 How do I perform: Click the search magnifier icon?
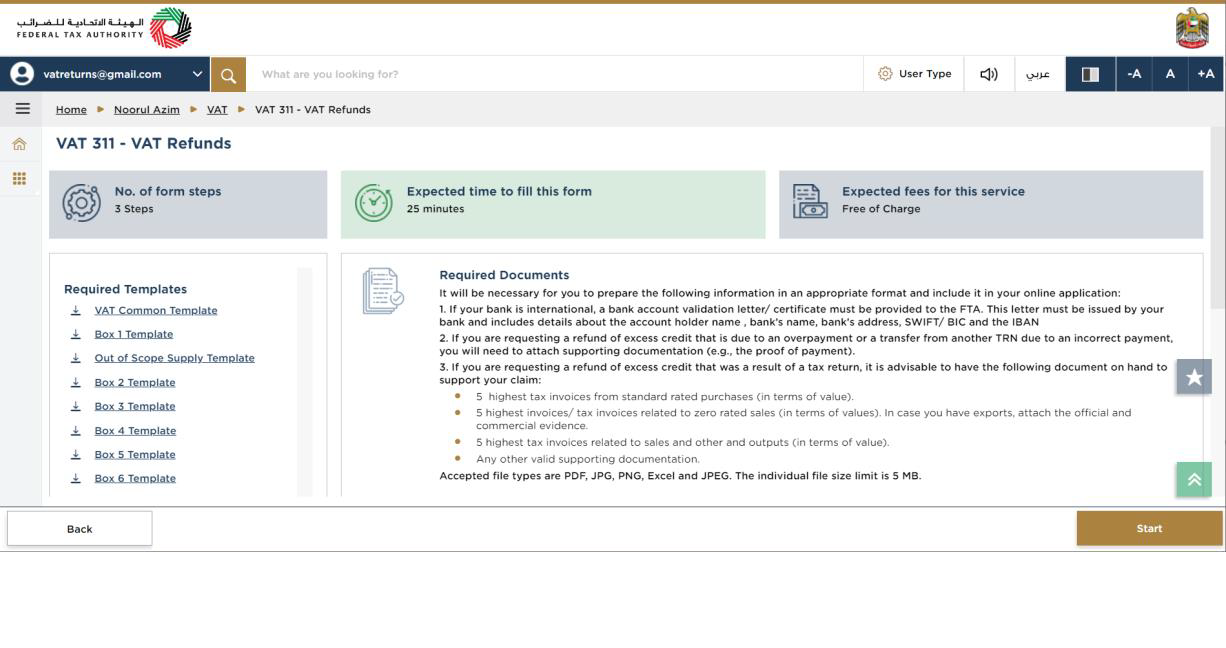click(x=228, y=74)
